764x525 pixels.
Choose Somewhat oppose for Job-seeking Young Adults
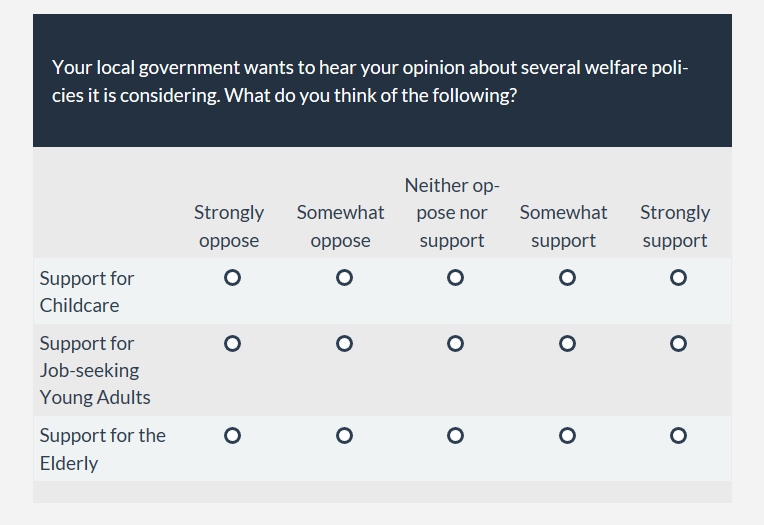(344, 344)
